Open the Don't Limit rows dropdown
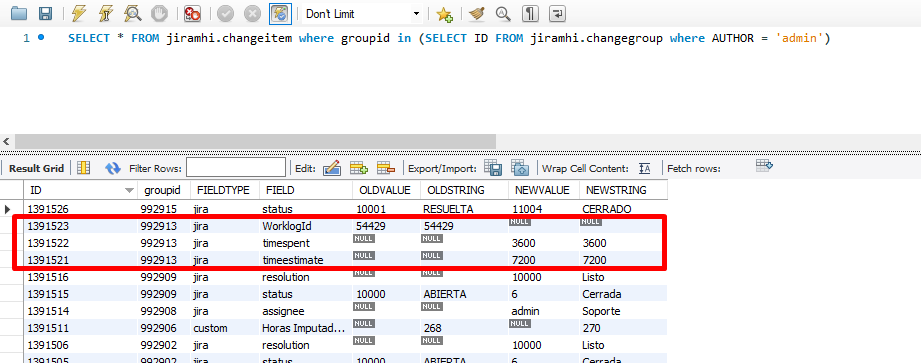921x363 pixels. click(x=362, y=14)
